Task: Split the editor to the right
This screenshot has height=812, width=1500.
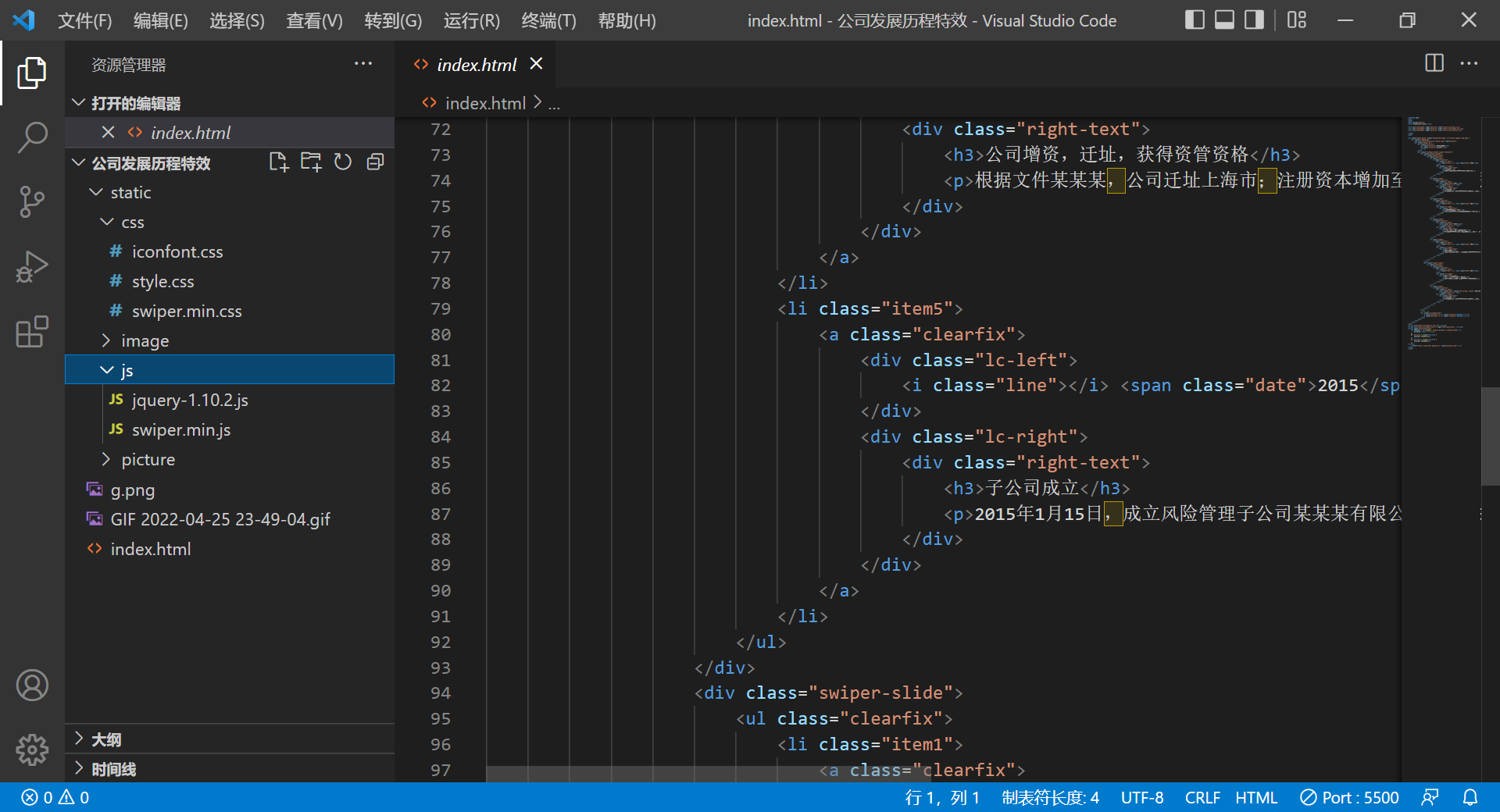Action: (x=1434, y=63)
